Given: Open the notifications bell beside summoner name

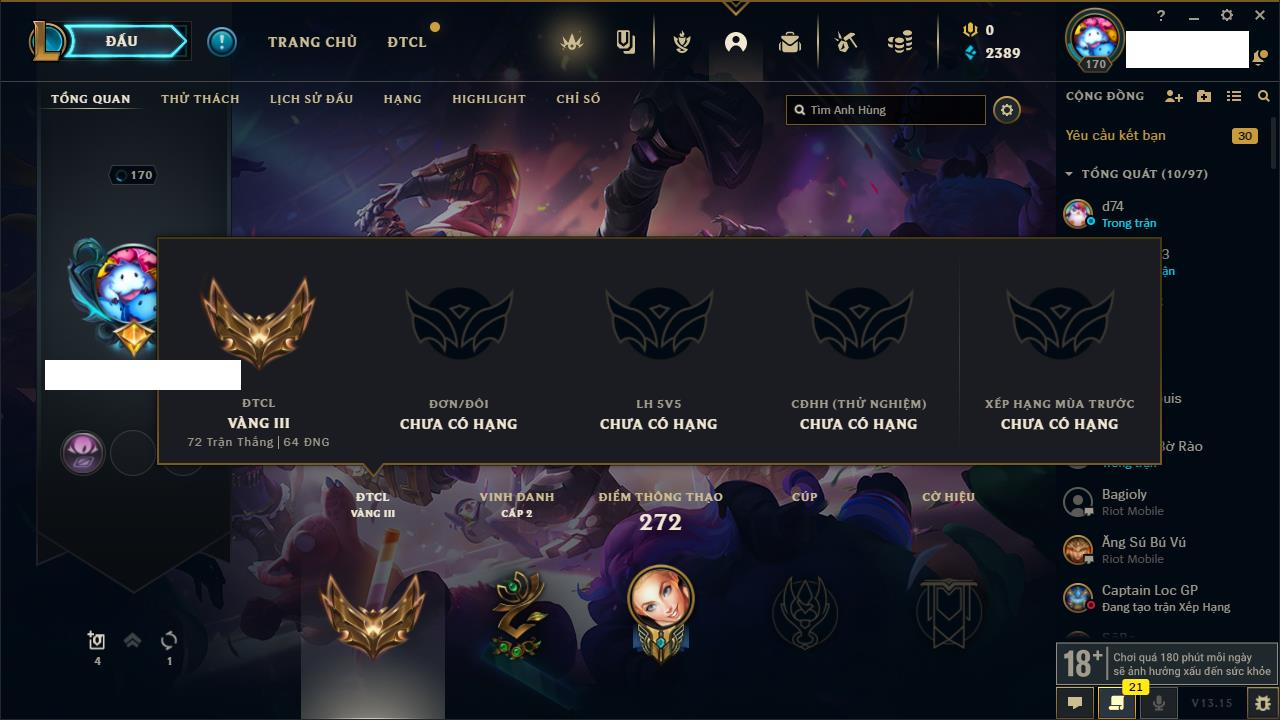Looking at the screenshot, I should [x=1257, y=58].
